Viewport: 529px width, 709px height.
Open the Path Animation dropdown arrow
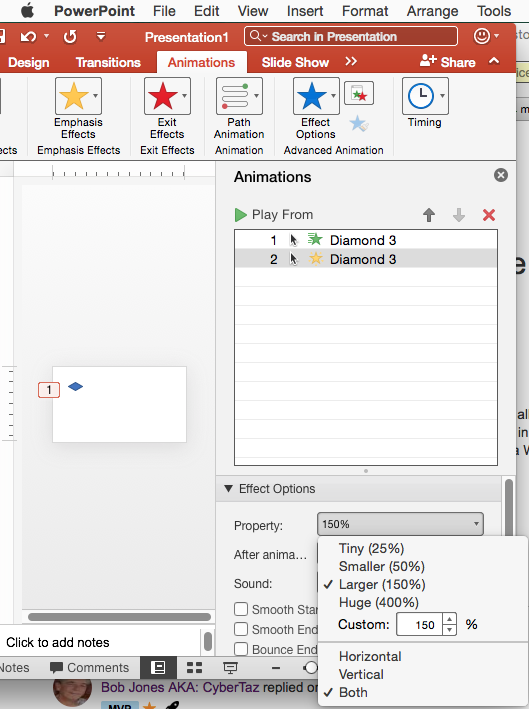pyautogui.click(x=256, y=96)
